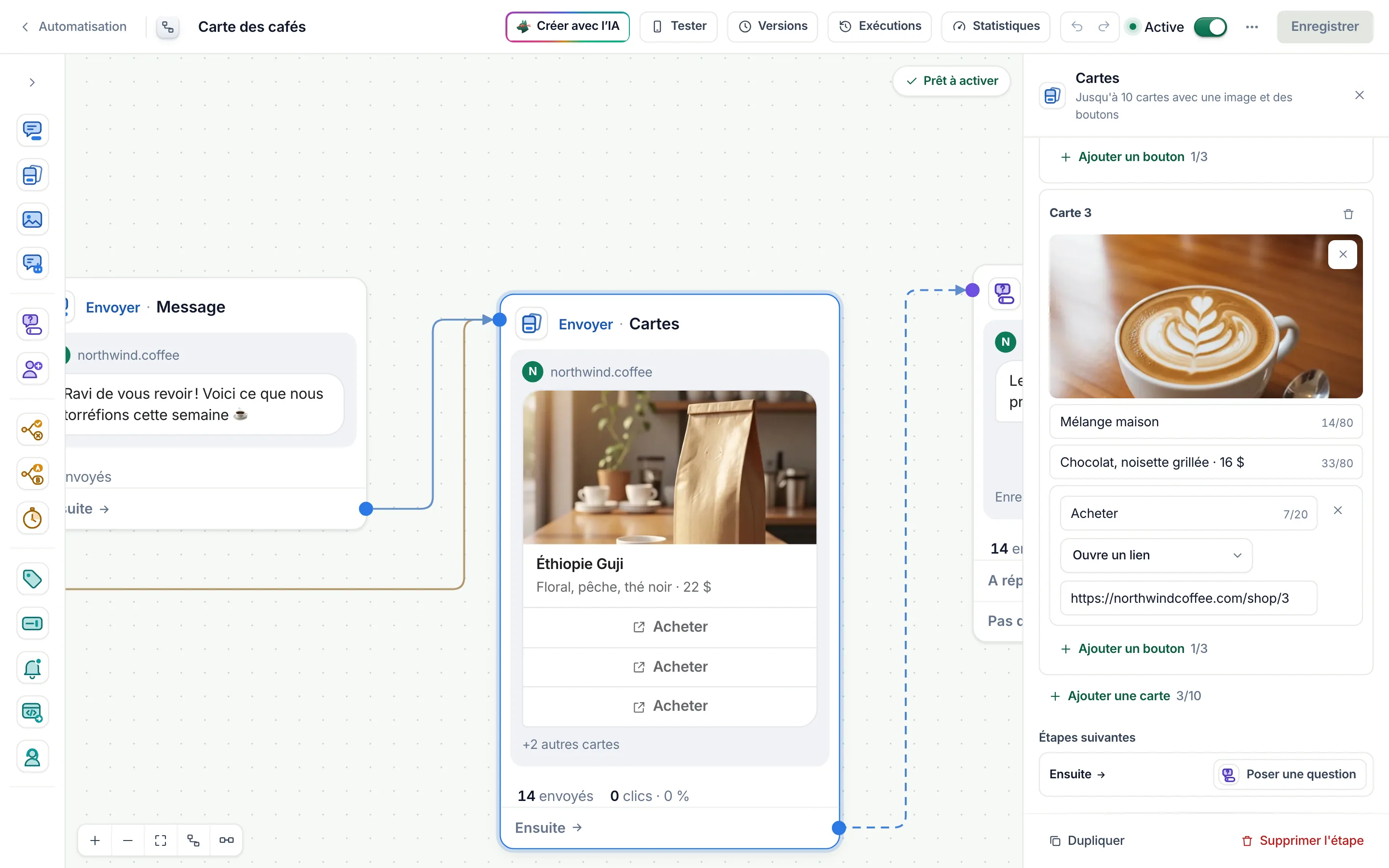Zoom out on the canvas with minus
This screenshot has height=868, width=1389.
click(128, 840)
